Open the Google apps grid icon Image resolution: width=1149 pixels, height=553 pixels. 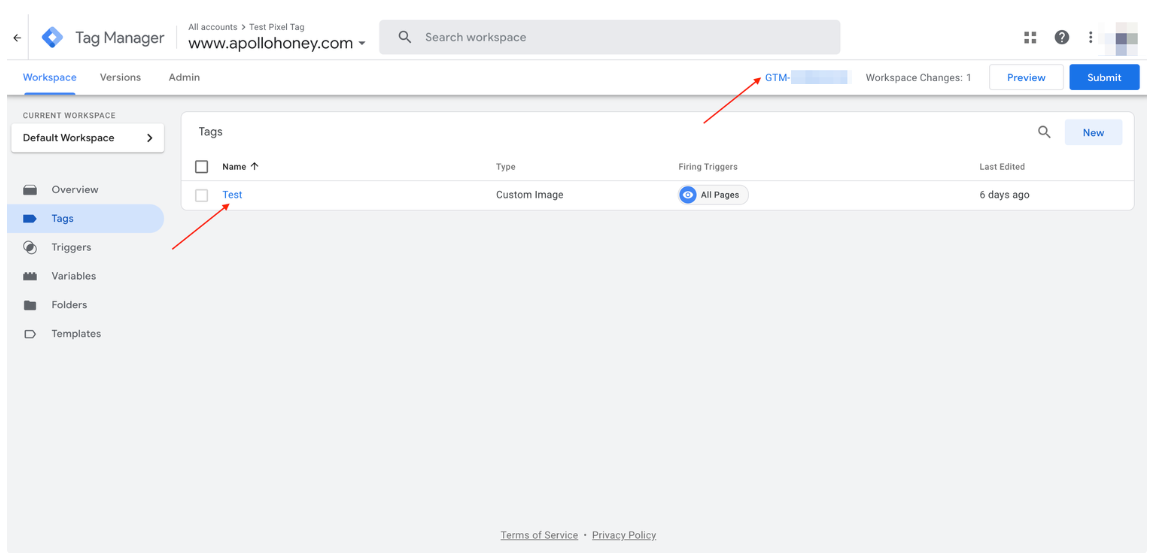(1030, 37)
